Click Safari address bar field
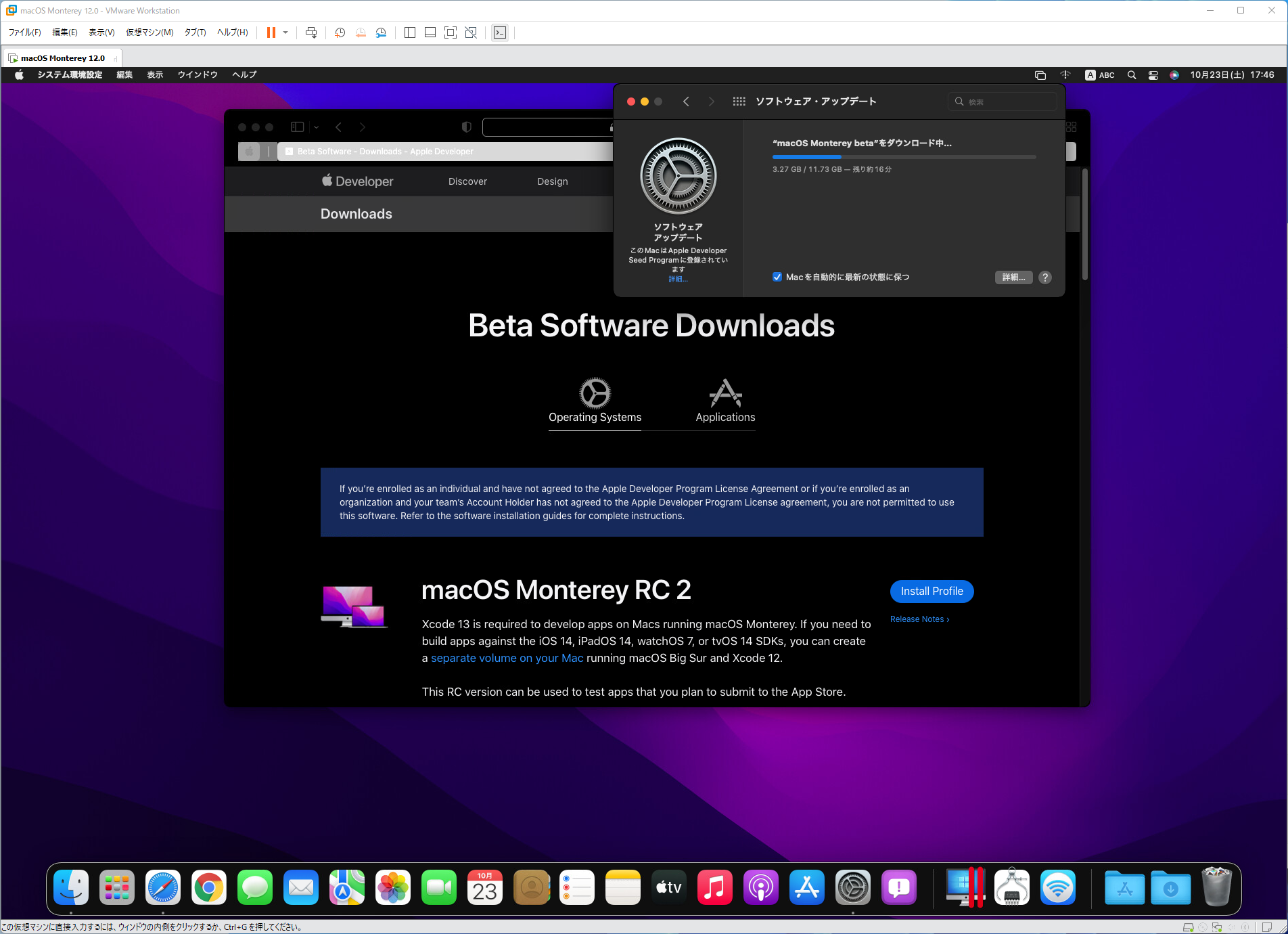 pos(548,127)
